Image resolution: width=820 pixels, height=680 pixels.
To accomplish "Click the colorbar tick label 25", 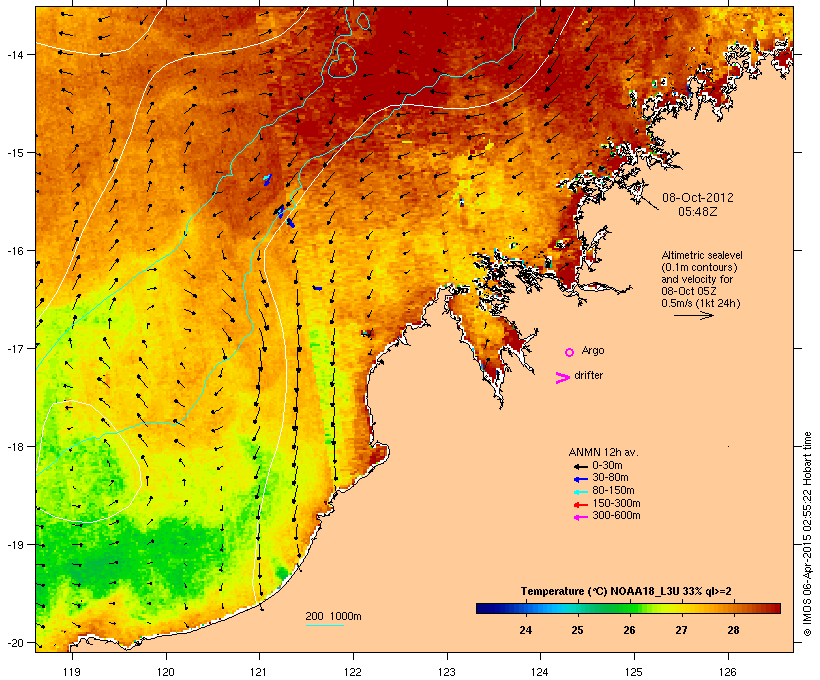I will click(x=577, y=630).
